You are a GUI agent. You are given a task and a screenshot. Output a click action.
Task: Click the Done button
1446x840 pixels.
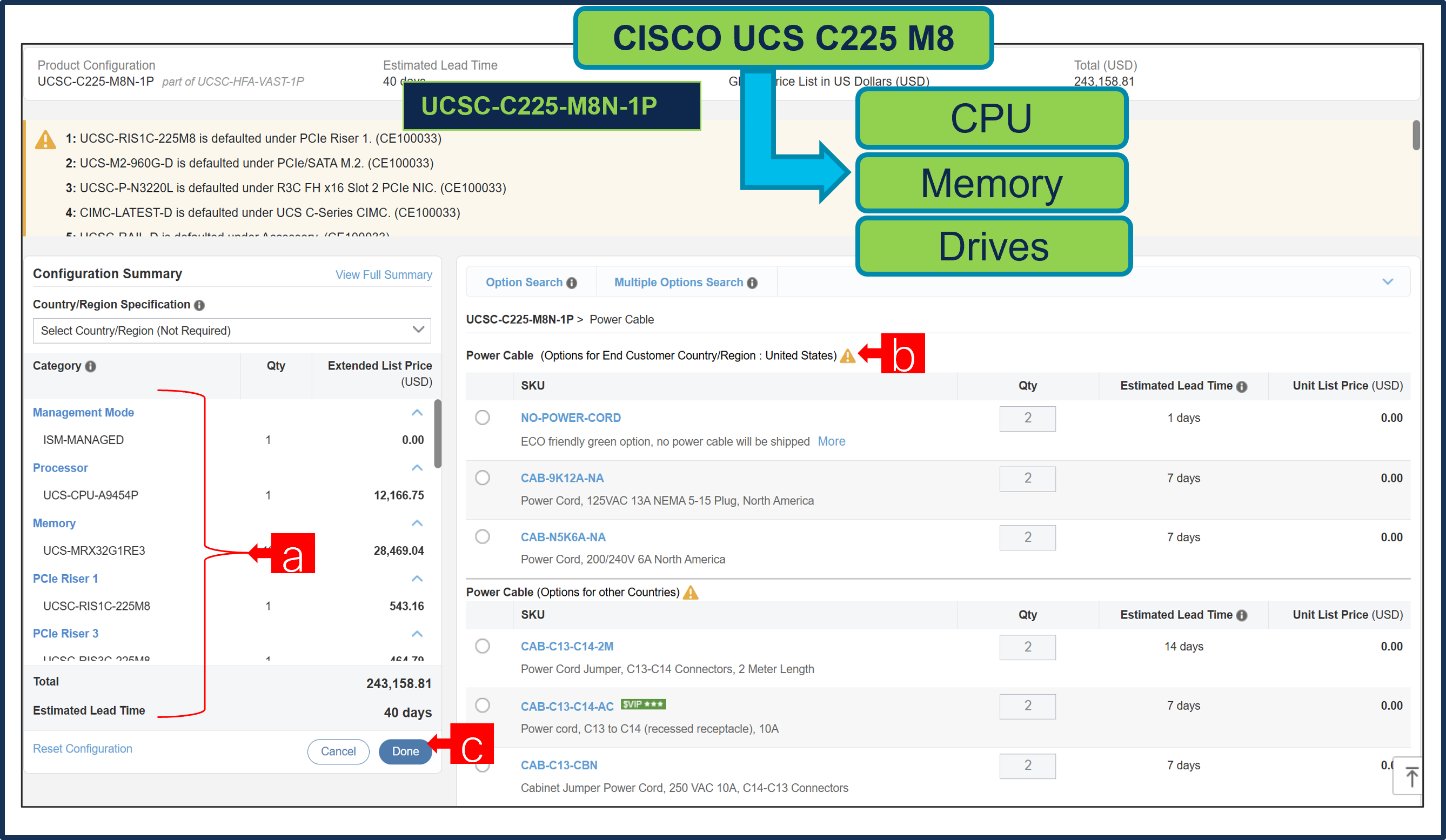click(405, 751)
